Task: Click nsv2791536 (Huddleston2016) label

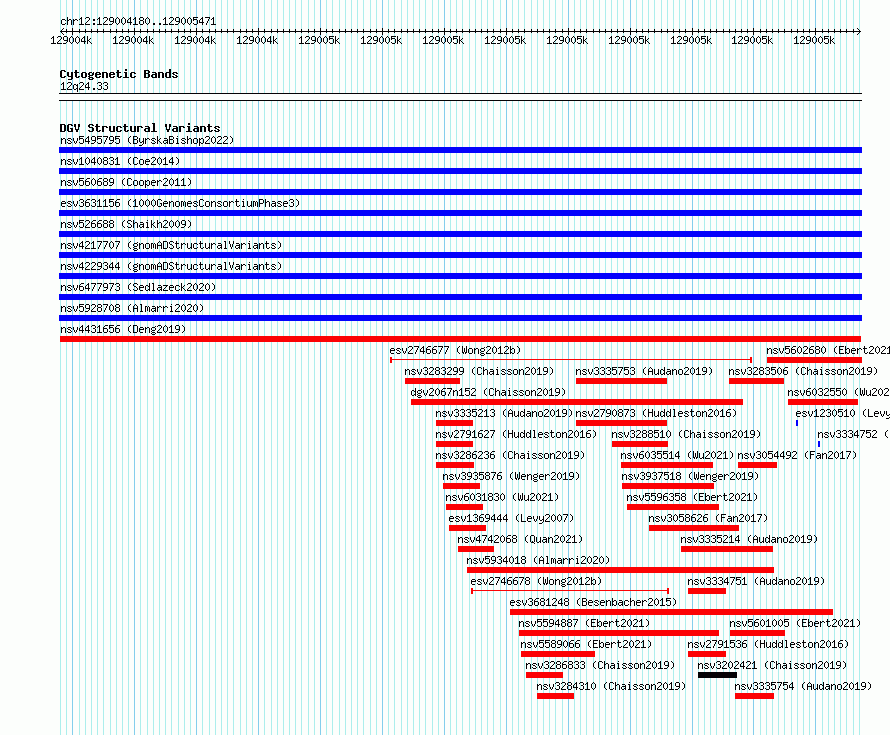Action: pos(768,644)
